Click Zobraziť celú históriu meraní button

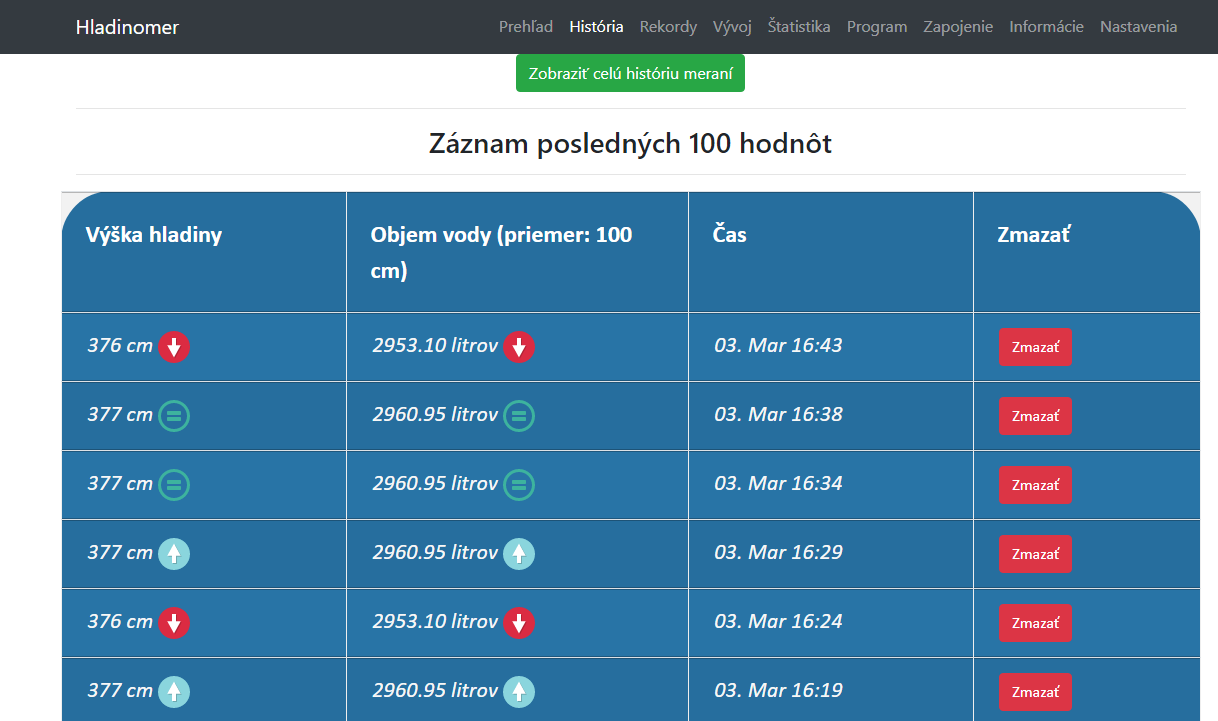click(x=630, y=73)
